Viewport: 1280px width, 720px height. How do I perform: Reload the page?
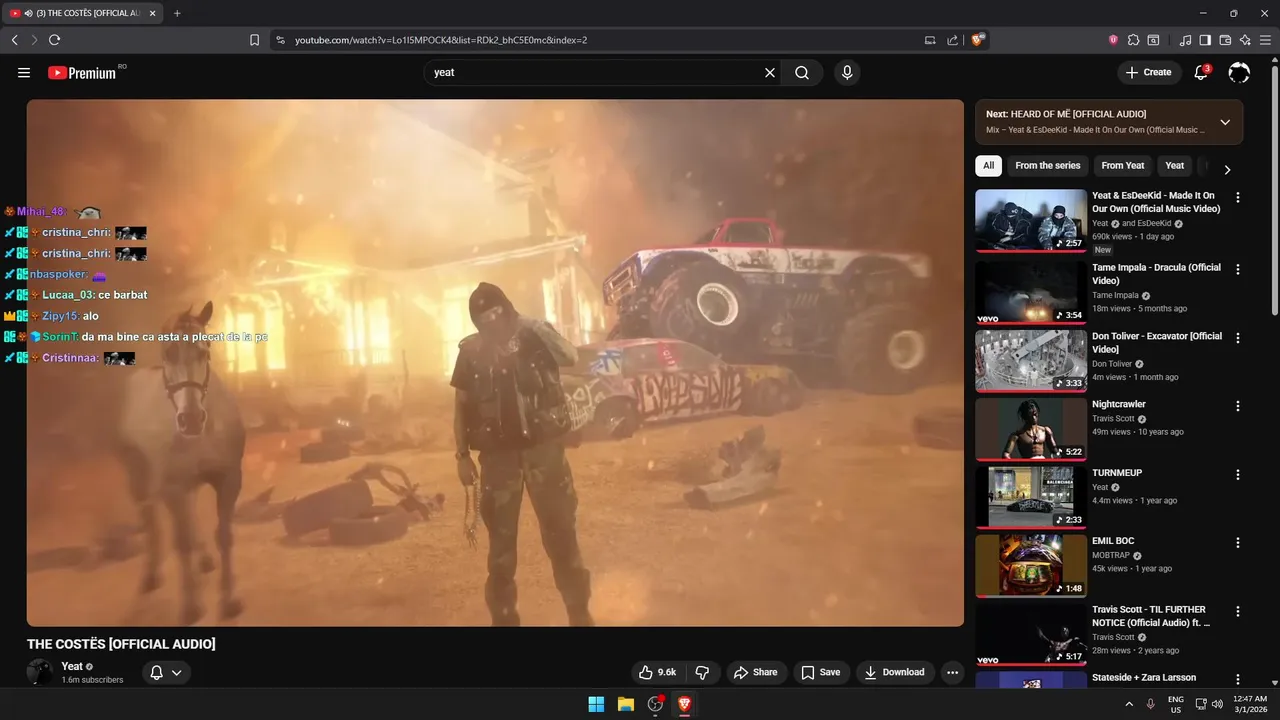click(x=54, y=40)
